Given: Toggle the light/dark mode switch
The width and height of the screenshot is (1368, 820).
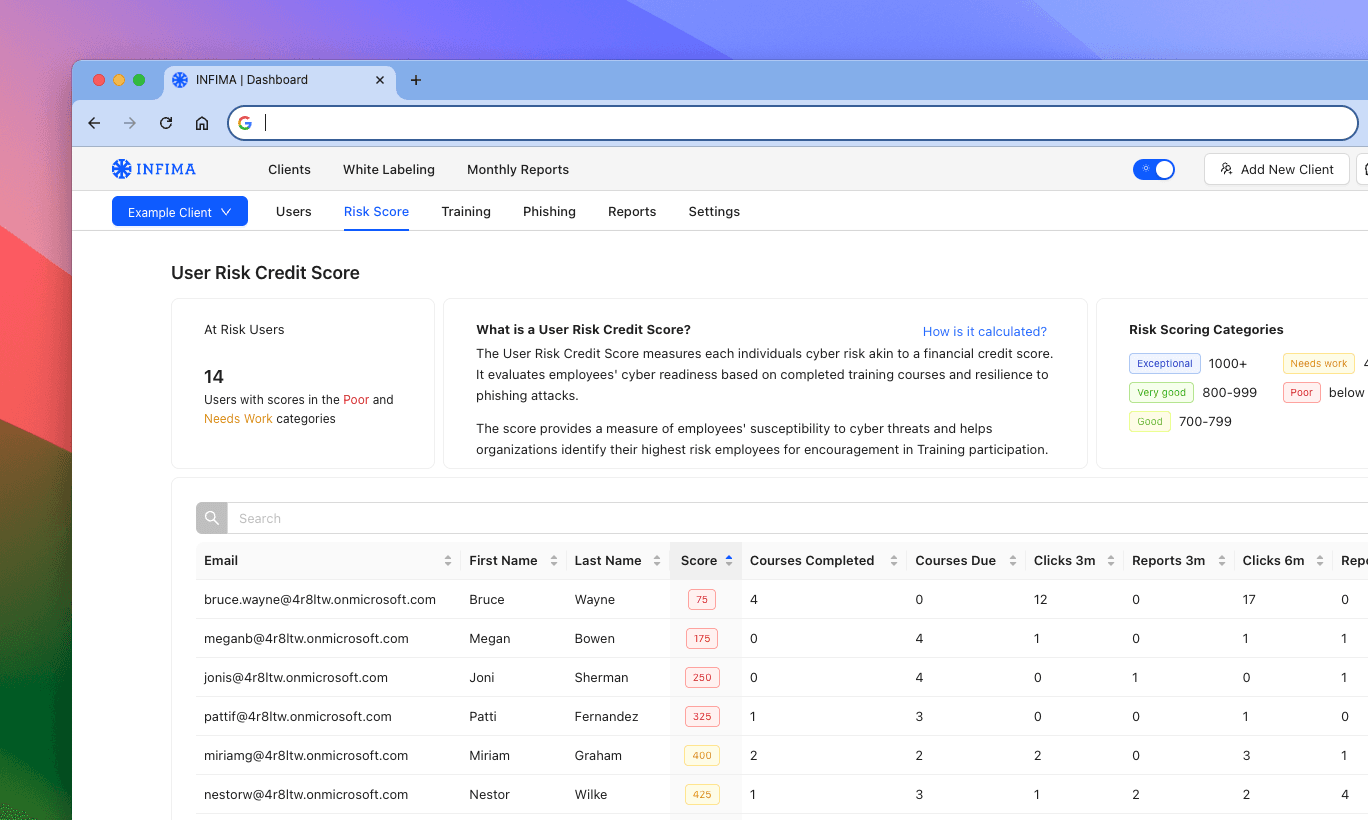Looking at the screenshot, I should click(1154, 169).
